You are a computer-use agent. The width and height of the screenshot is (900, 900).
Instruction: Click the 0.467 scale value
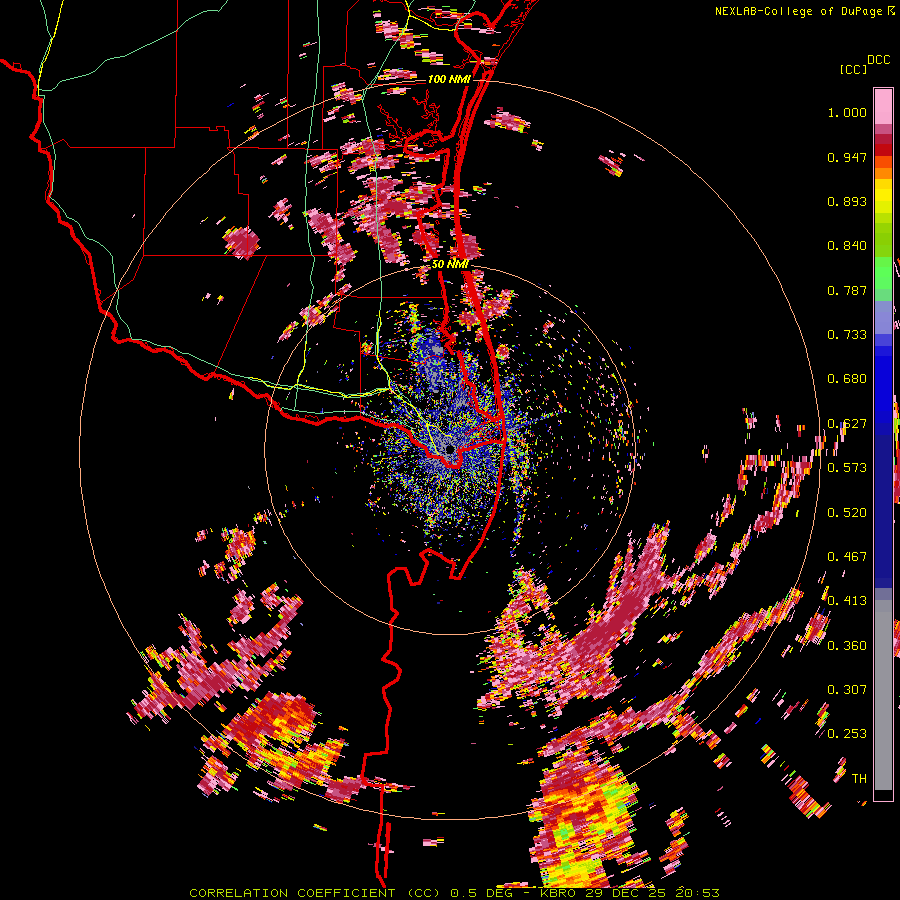(847, 557)
